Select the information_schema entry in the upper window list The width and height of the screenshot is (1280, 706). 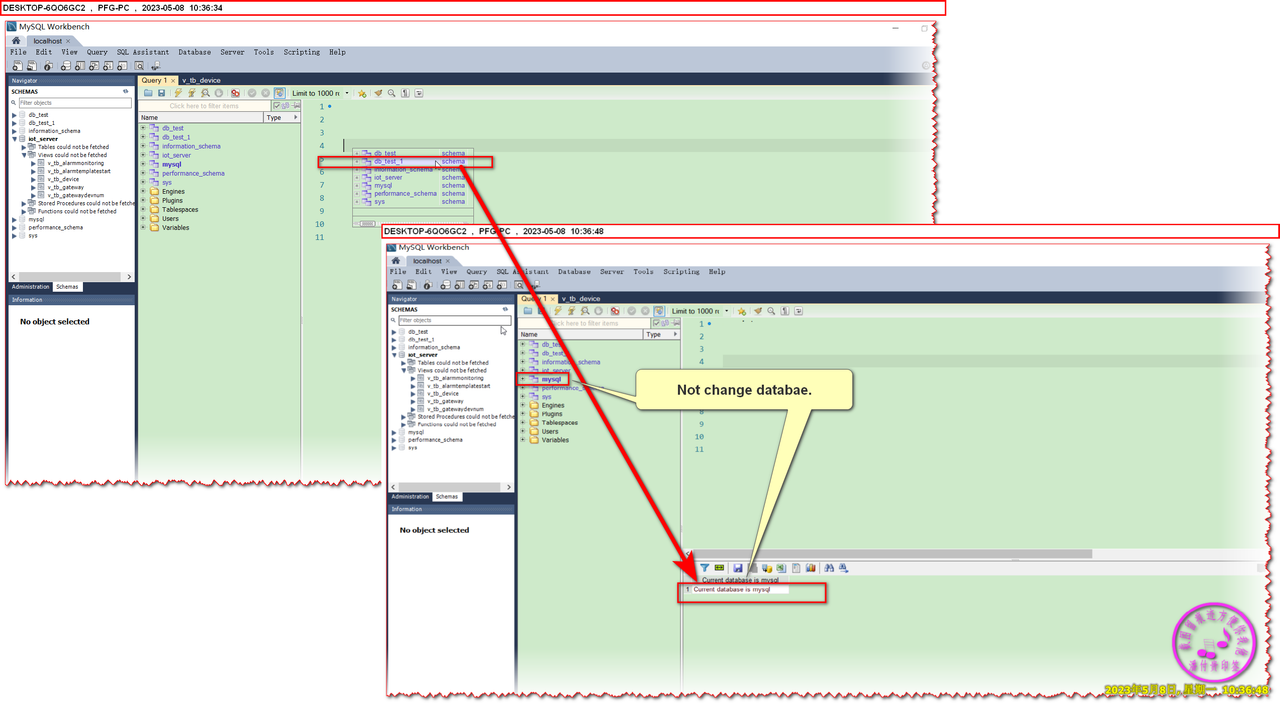tap(191, 146)
